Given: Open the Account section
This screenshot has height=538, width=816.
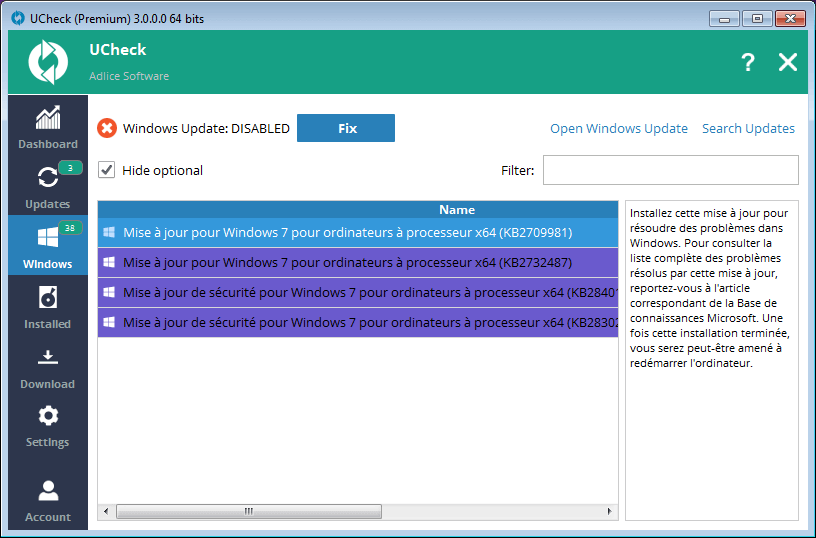Looking at the screenshot, I should (x=47, y=500).
